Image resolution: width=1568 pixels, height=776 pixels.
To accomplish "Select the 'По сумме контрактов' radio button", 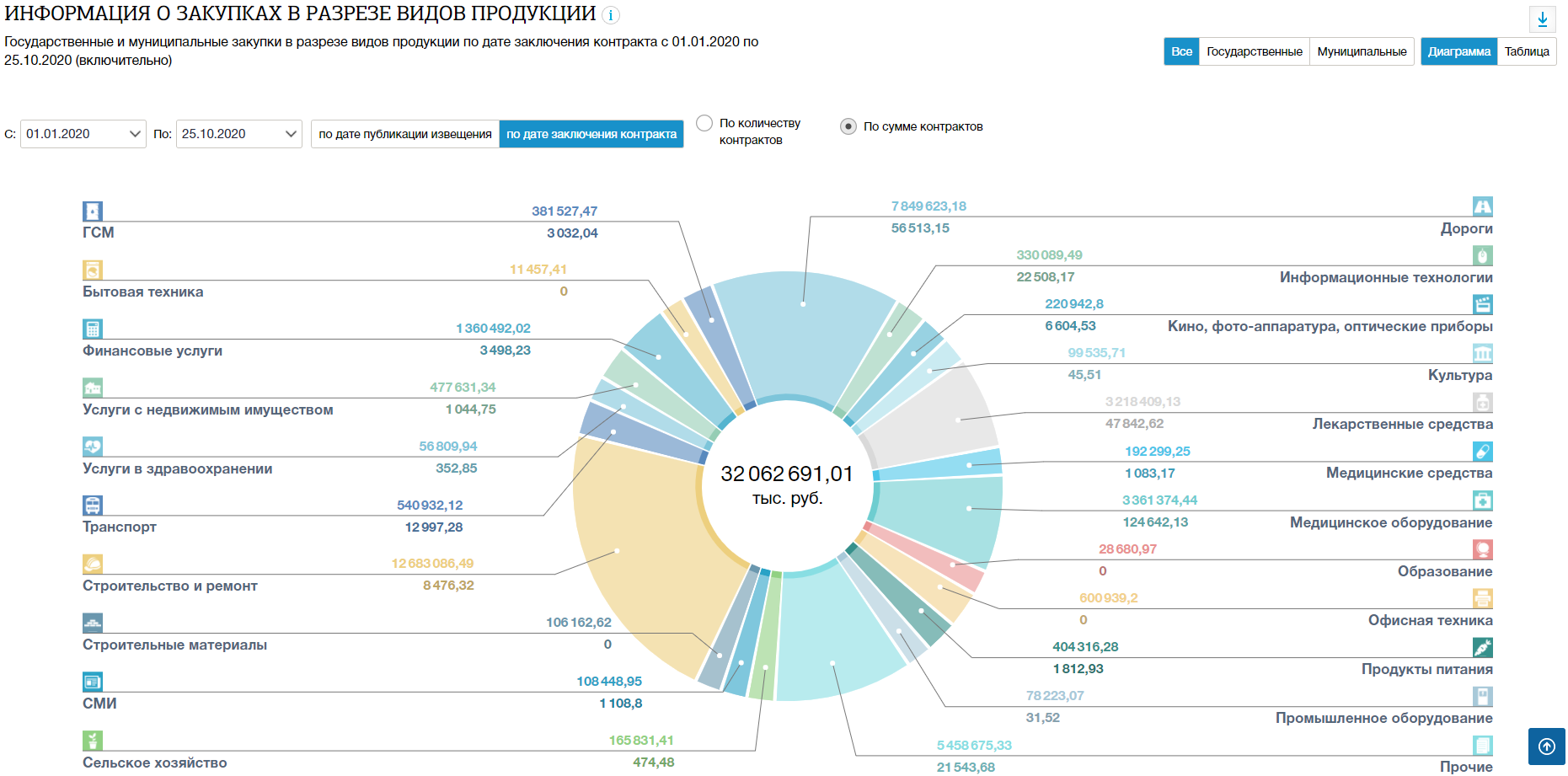I will click(848, 126).
